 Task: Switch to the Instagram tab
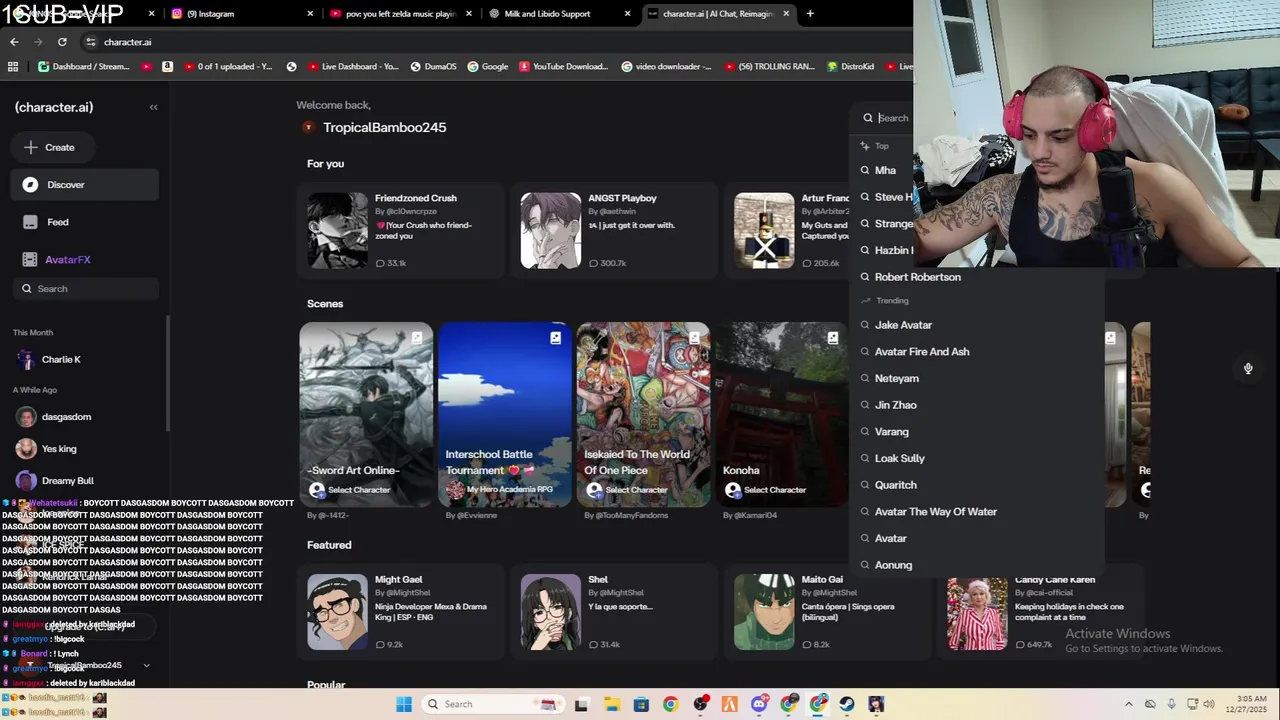pyautogui.click(x=240, y=14)
